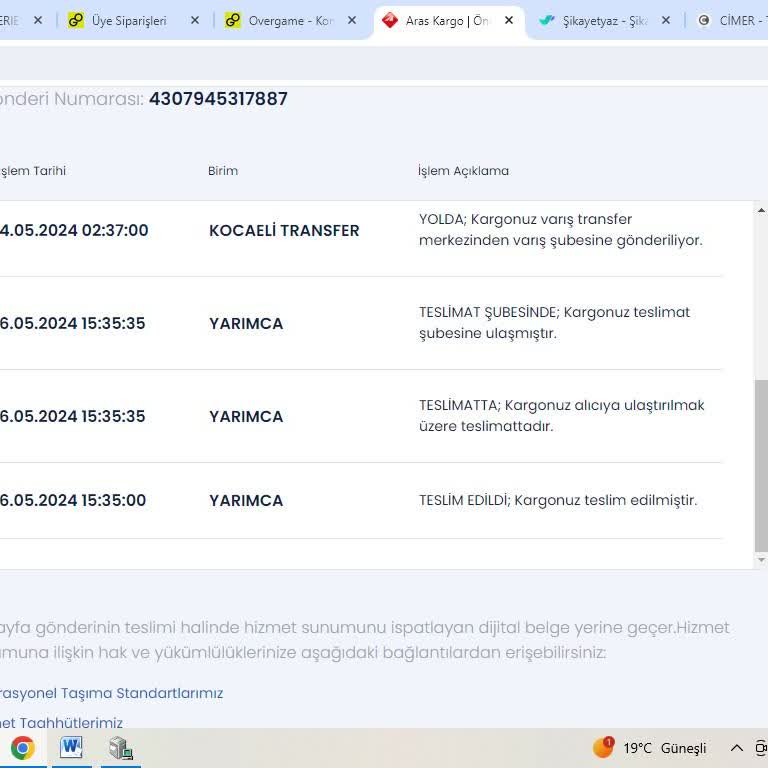Open the Şikayetyaz tab

(604, 21)
